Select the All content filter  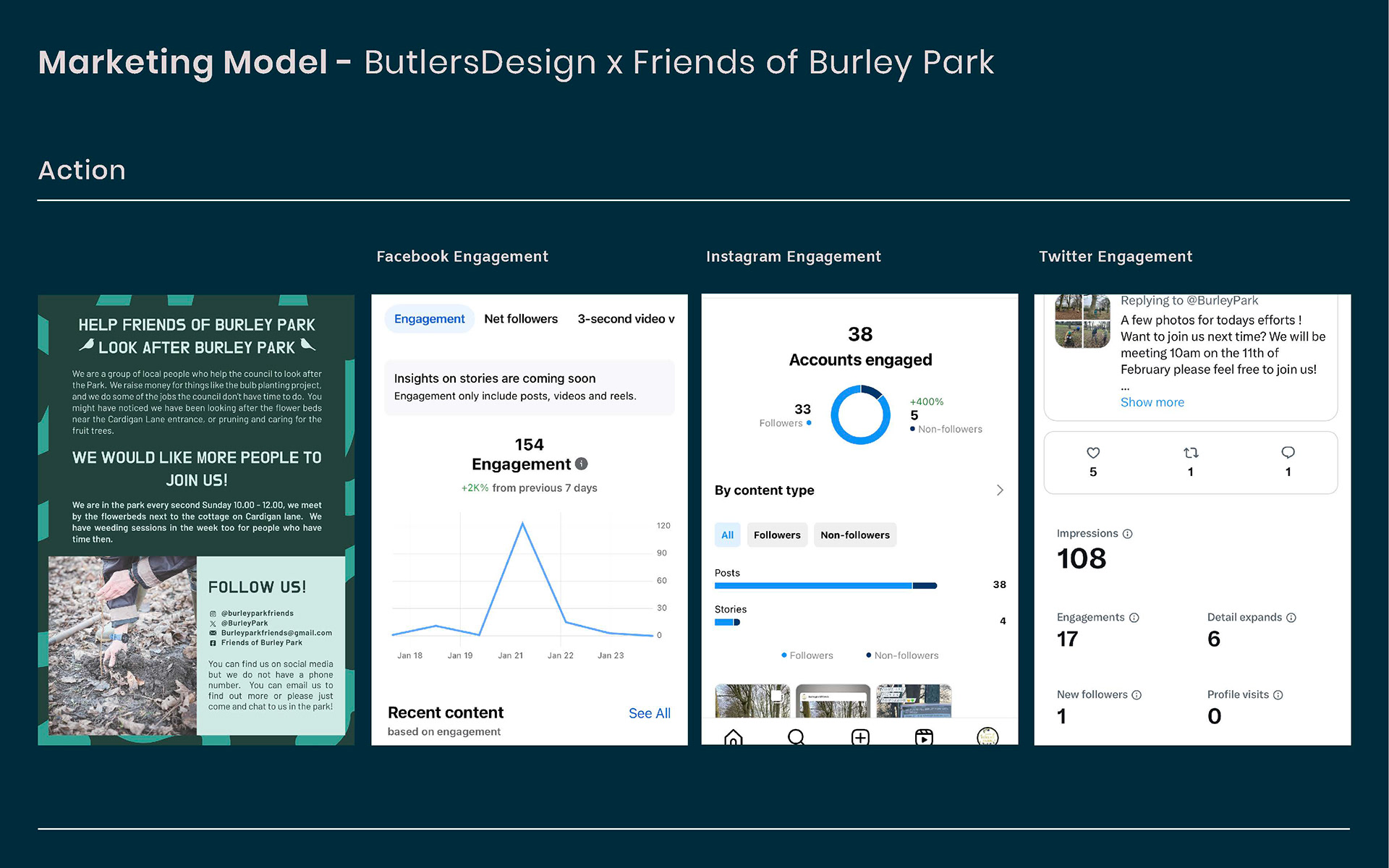coord(727,535)
